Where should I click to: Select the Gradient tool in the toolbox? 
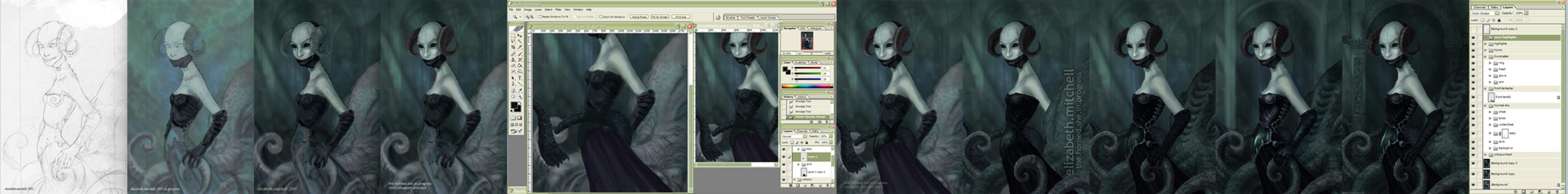coord(521,65)
